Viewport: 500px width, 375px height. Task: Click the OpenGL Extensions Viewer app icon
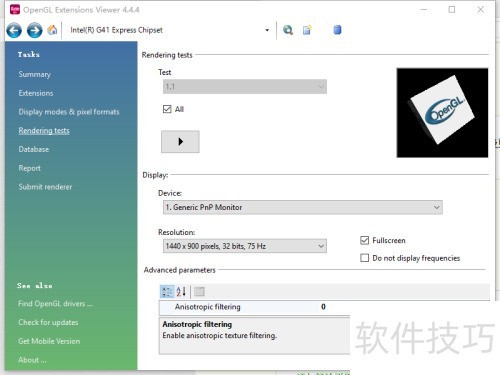(x=15, y=9)
